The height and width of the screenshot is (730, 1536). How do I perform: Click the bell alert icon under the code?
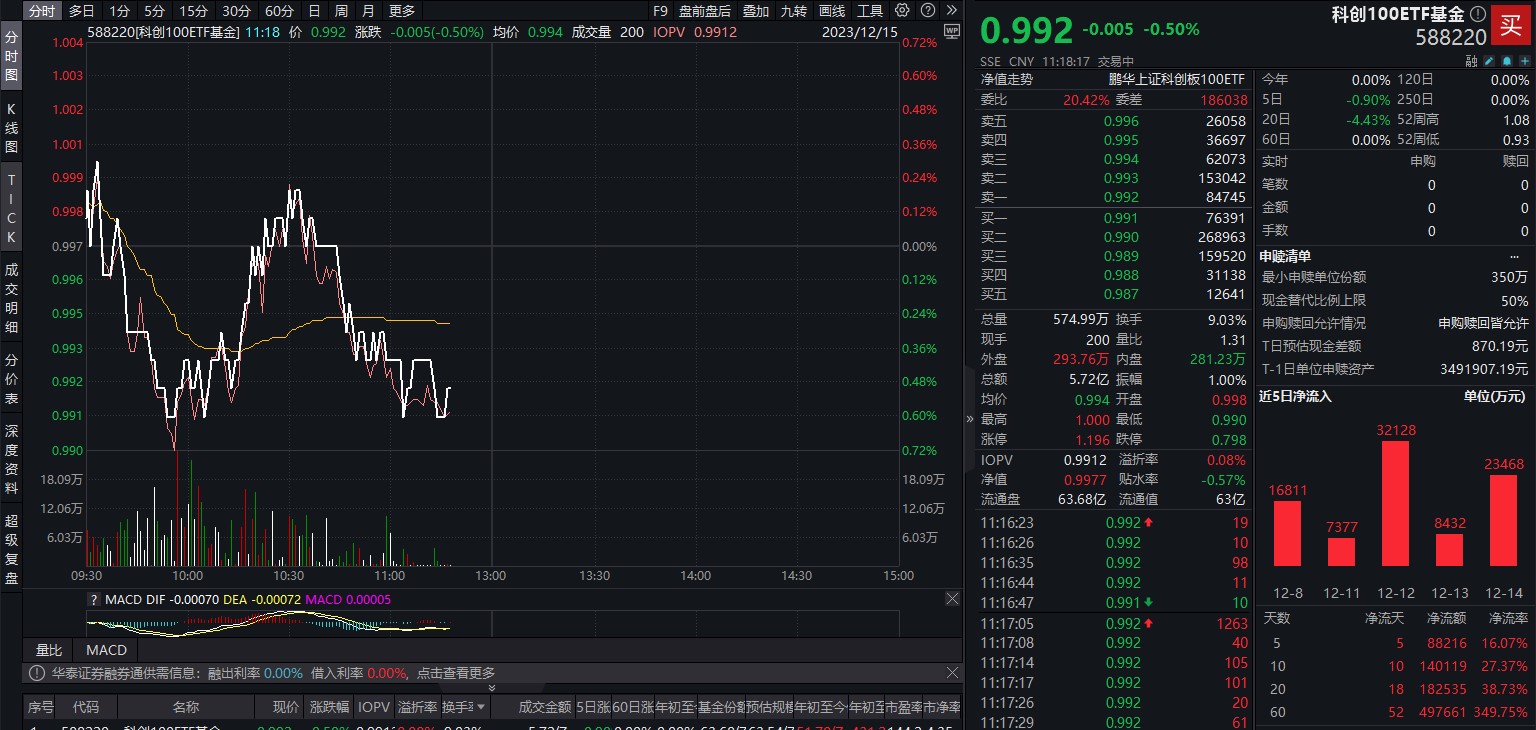tap(1506, 61)
